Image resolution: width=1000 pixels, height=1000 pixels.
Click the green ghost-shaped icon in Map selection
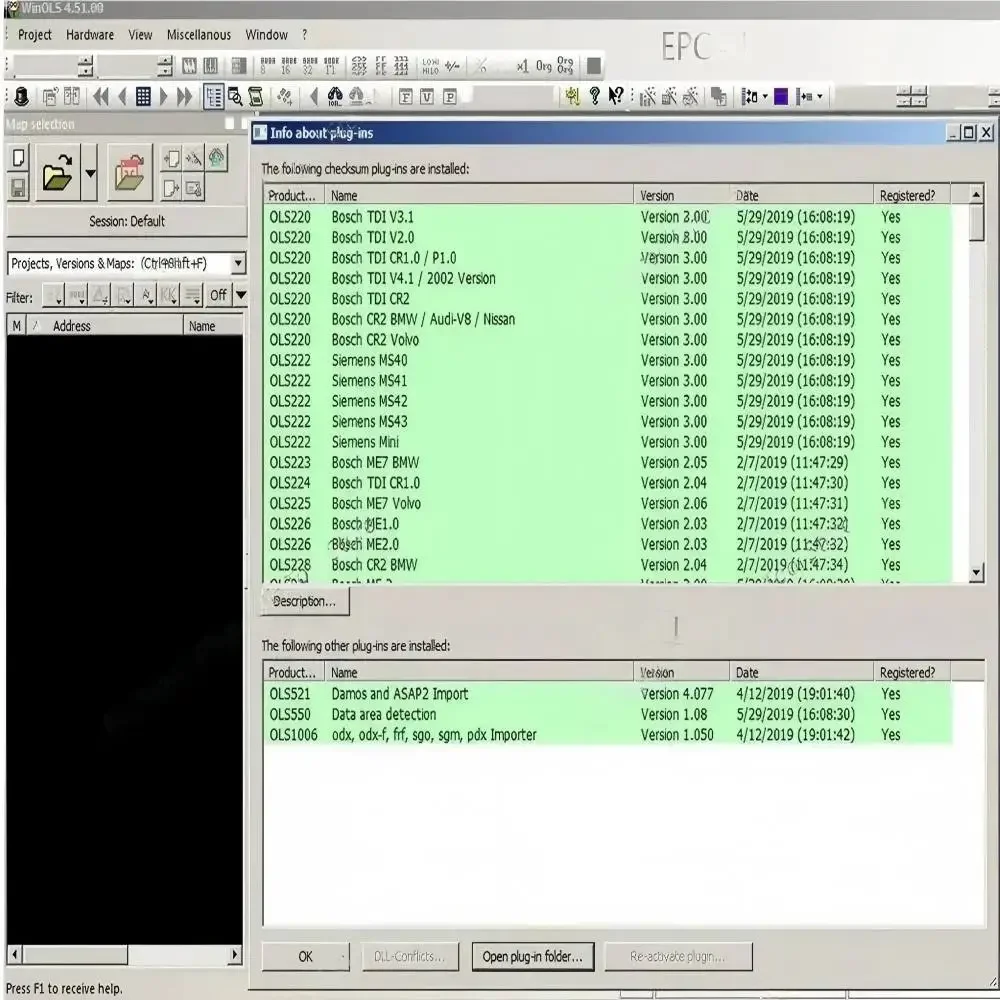pyautogui.click(x=216, y=158)
